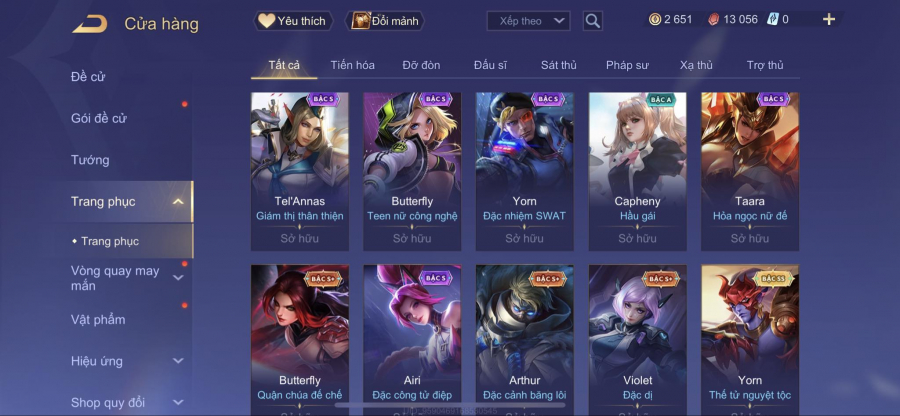
Task: Open the search magnifier icon
Action: click(x=592, y=21)
